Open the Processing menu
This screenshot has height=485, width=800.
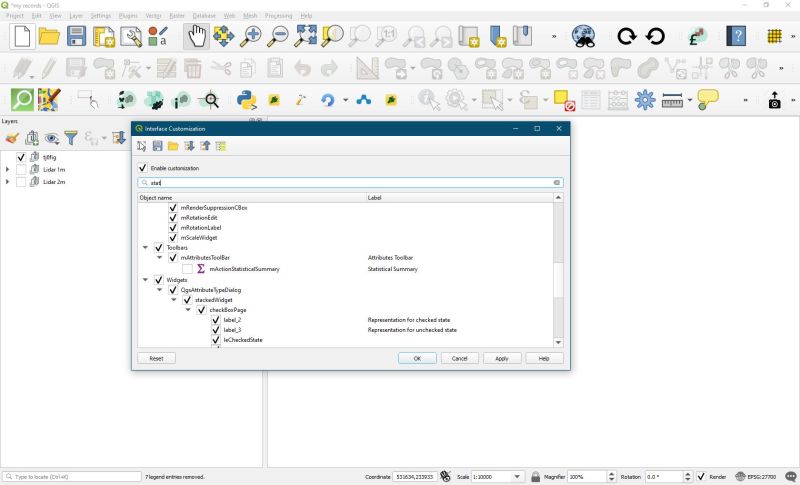point(278,16)
